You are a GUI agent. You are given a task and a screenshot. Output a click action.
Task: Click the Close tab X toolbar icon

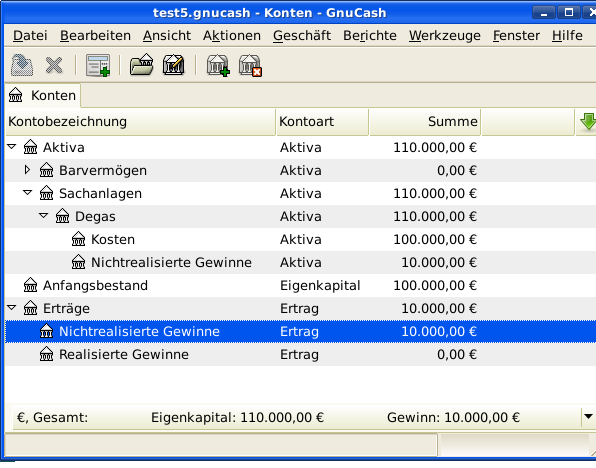54,65
